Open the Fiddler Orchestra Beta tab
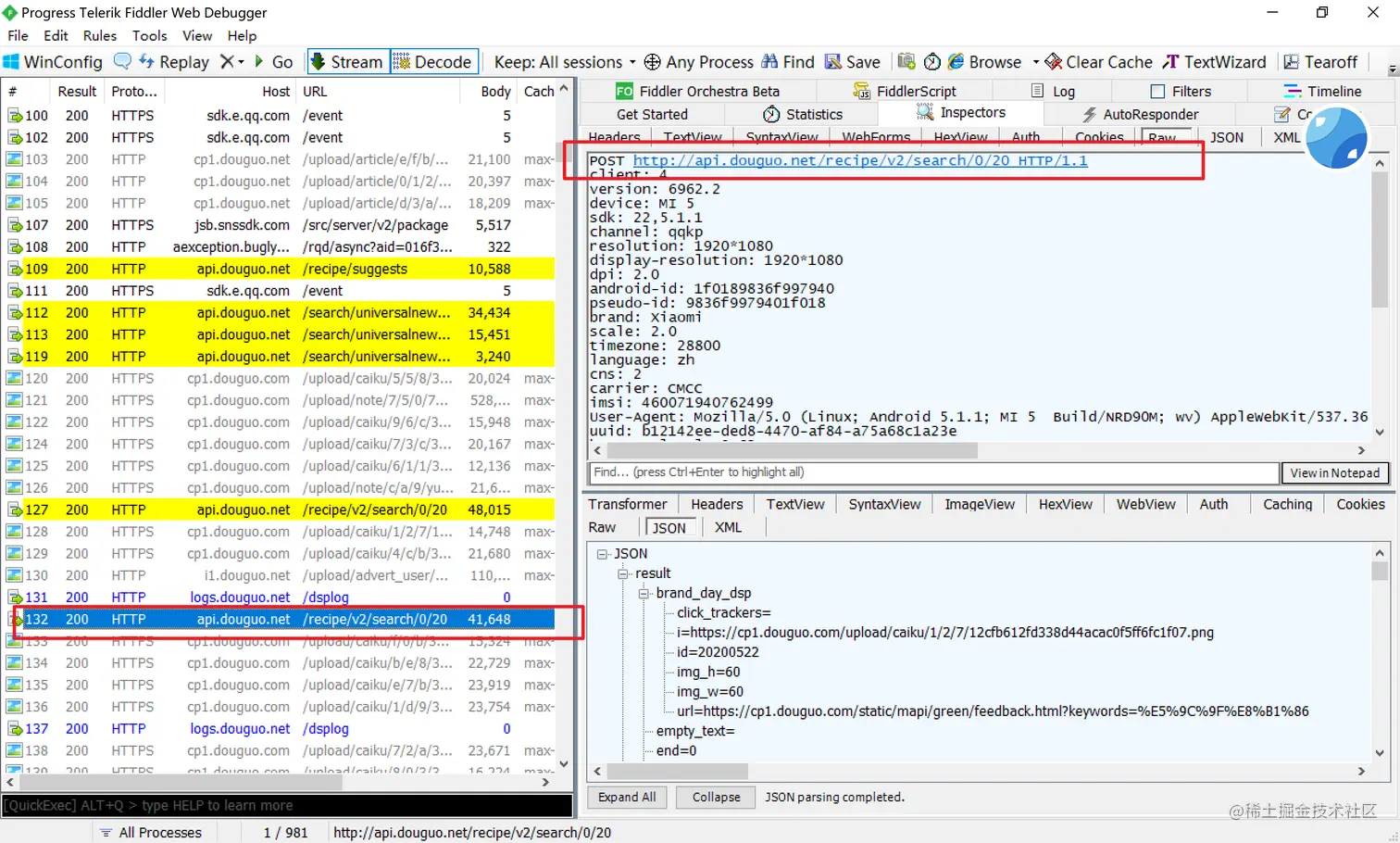 tap(698, 91)
